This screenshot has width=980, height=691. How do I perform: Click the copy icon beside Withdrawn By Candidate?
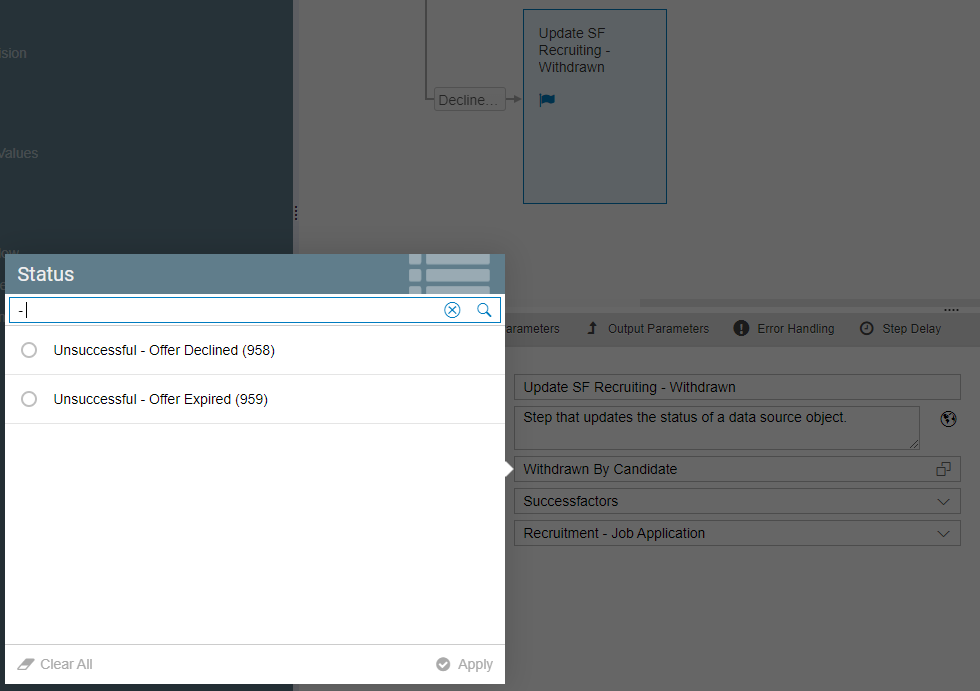[x=942, y=468]
